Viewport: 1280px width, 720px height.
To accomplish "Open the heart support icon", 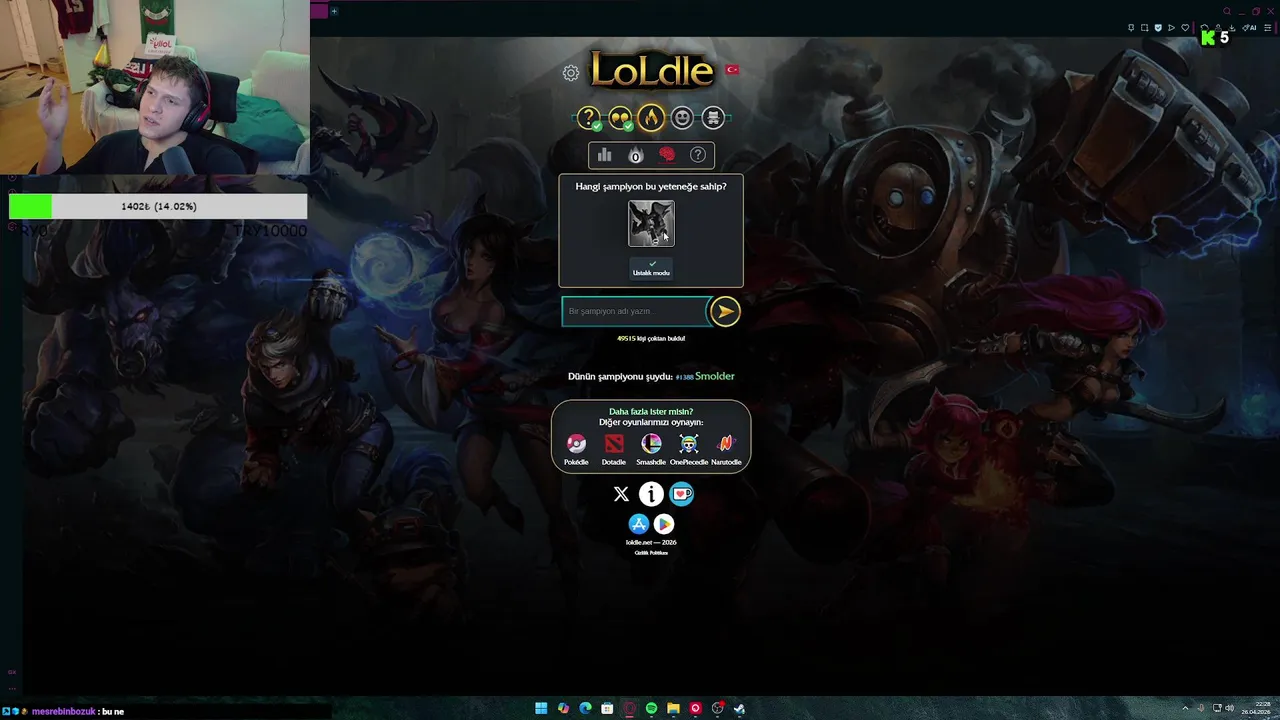I will [x=682, y=494].
